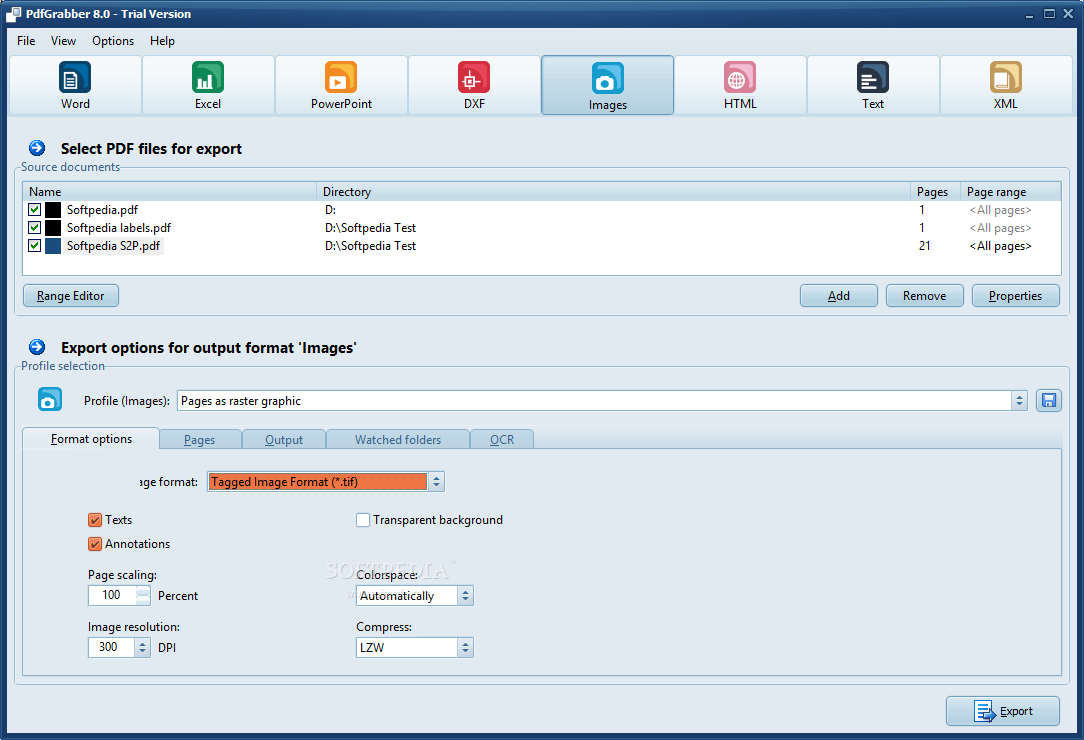Viewport: 1084px width, 740px height.
Task: Enable Transparent background checkbox
Action: point(363,520)
